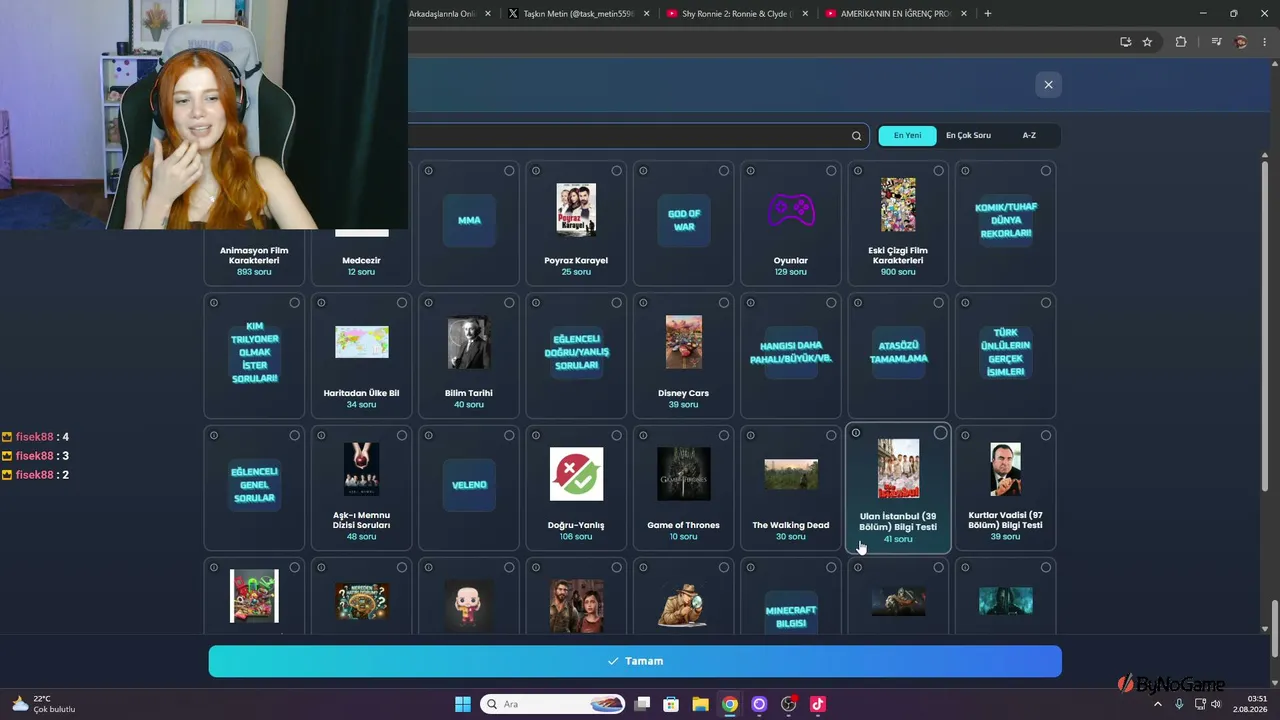Open Chrome's media control icon
This screenshot has width=1280, height=720.
[x=1216, y=42]
